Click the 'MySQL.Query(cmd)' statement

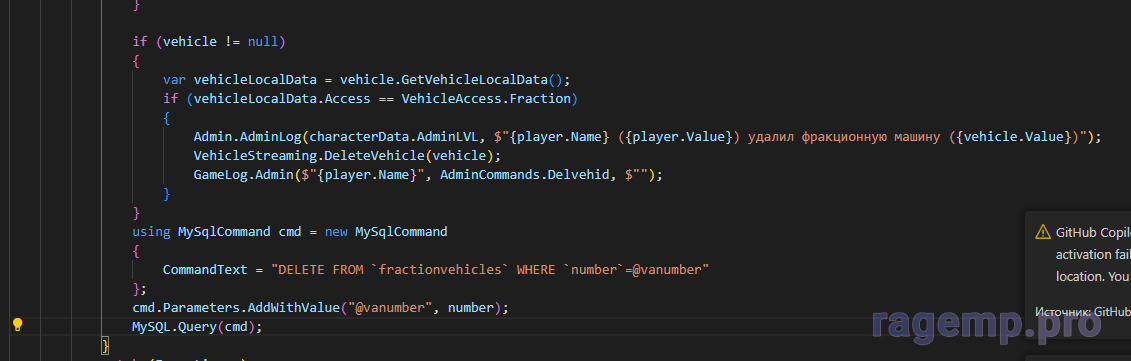click(x=197, y=327)
